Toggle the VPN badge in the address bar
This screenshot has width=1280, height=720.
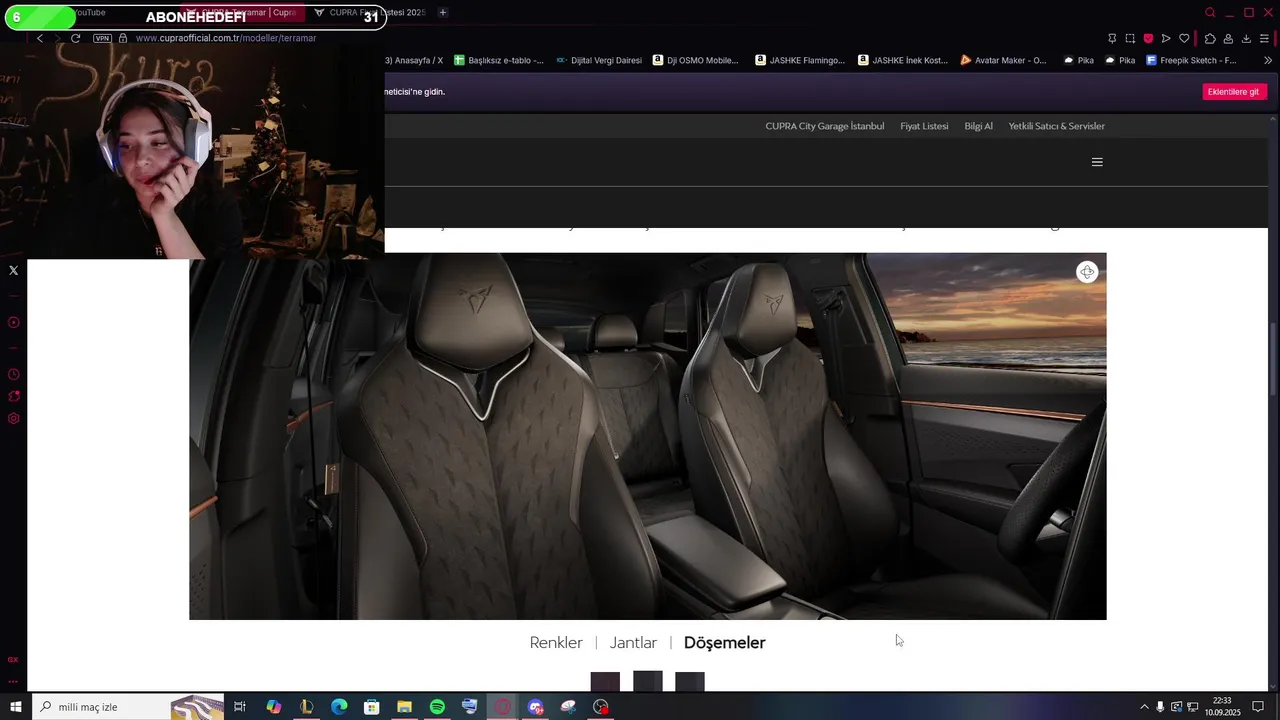click(102, 38)
